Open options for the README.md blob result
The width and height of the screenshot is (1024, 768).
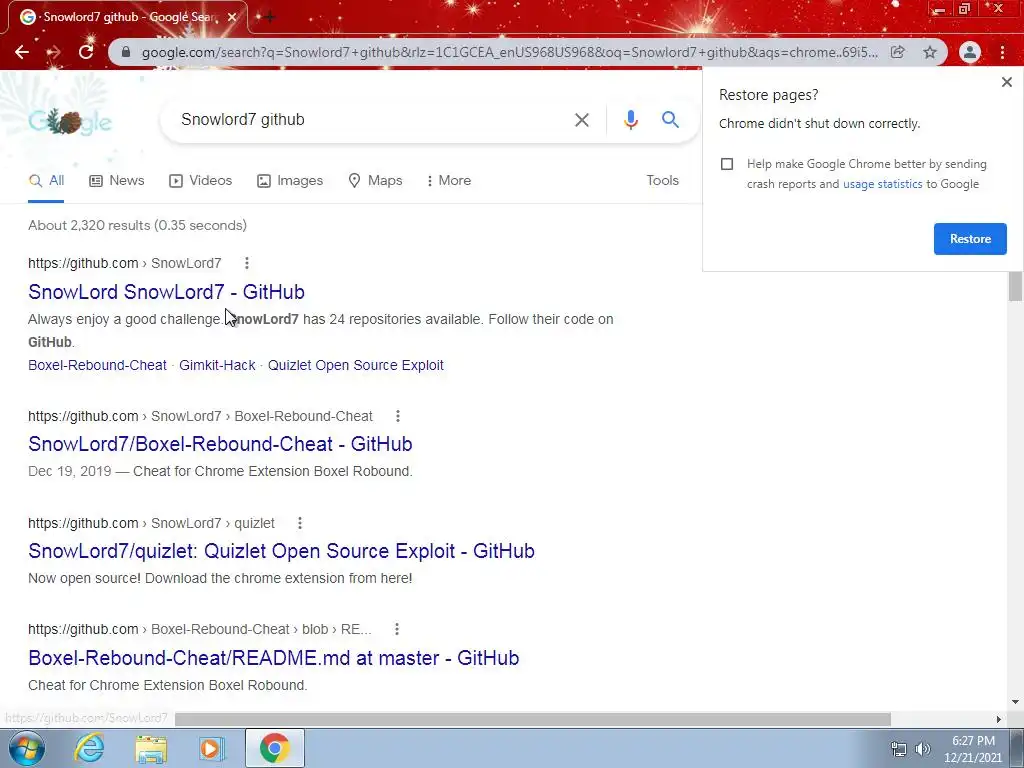[x=396, y=630]
